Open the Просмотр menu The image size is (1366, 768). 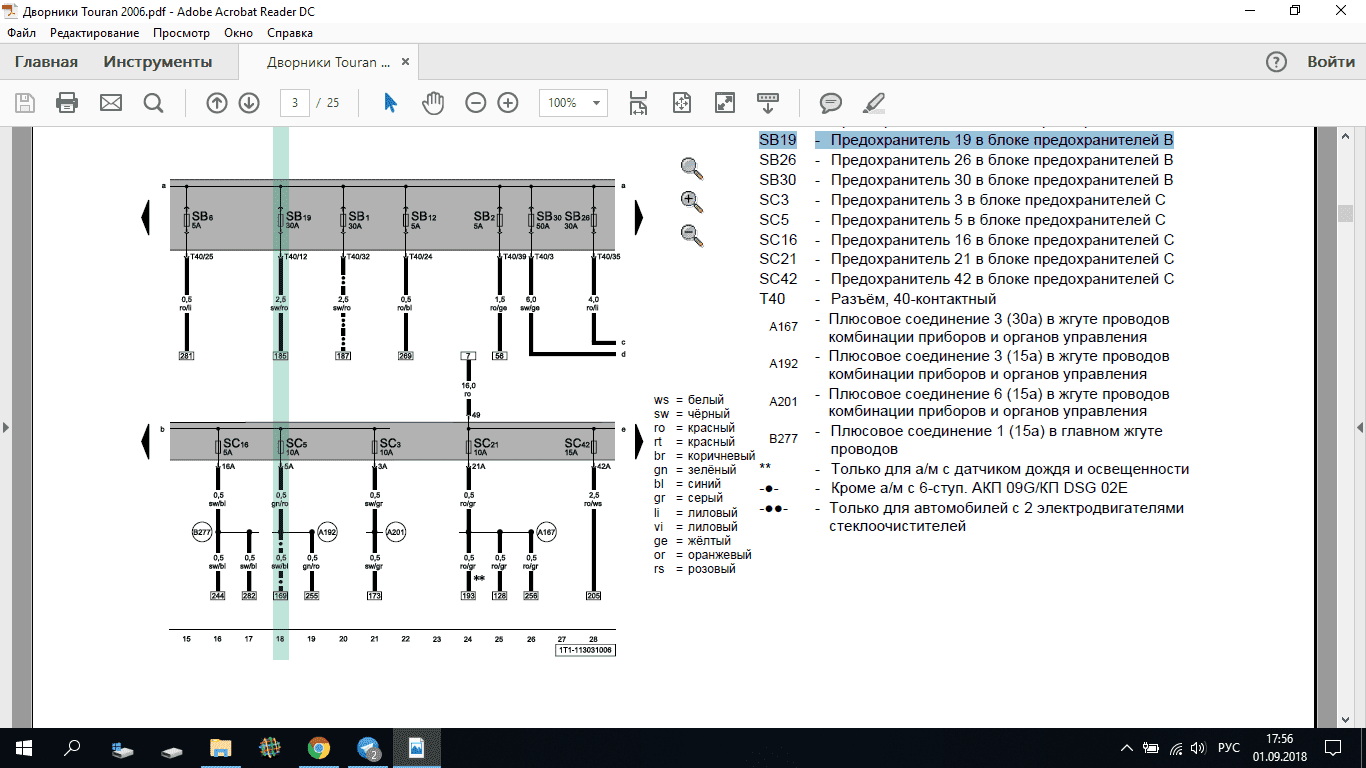coord(182,33)
